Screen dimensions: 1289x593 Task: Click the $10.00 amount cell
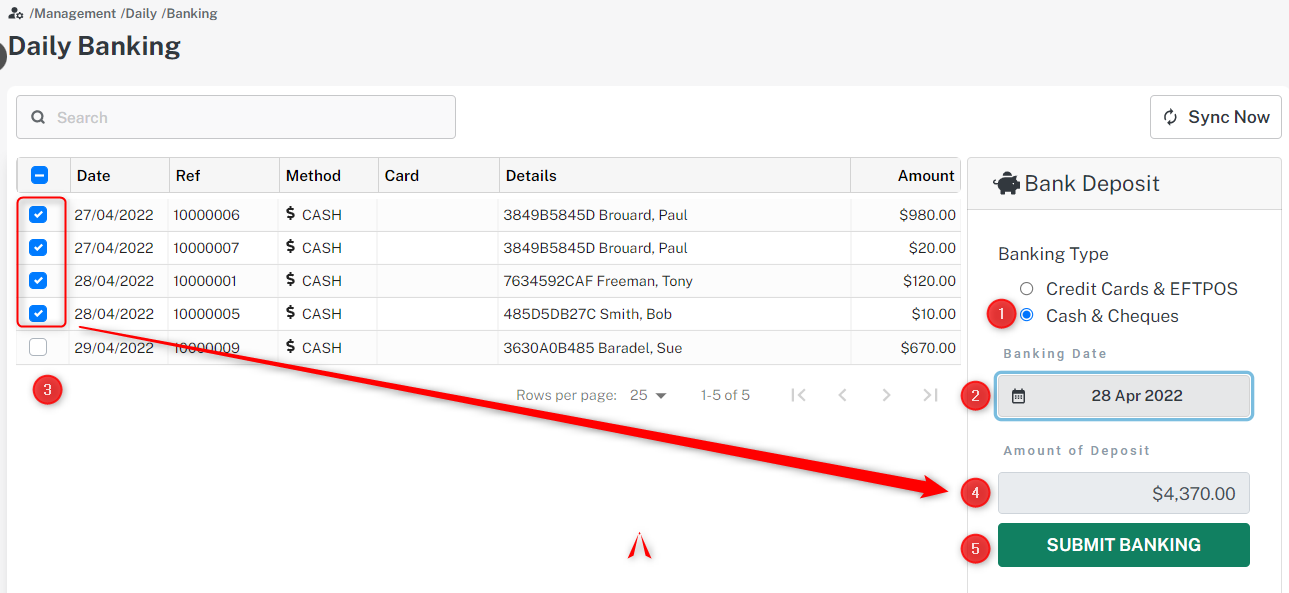933,314
